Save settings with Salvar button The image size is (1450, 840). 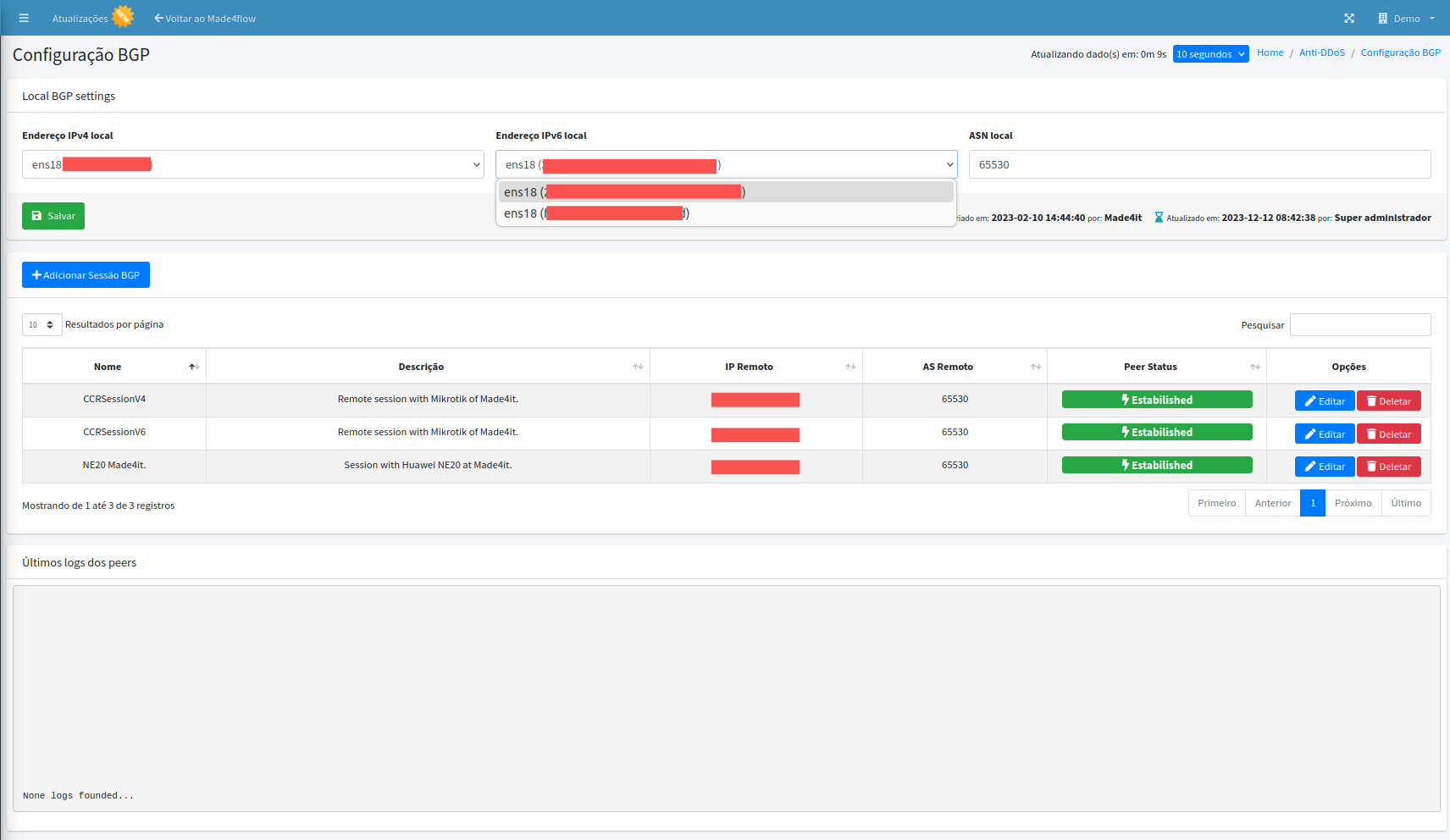click(x=53, y=216)
